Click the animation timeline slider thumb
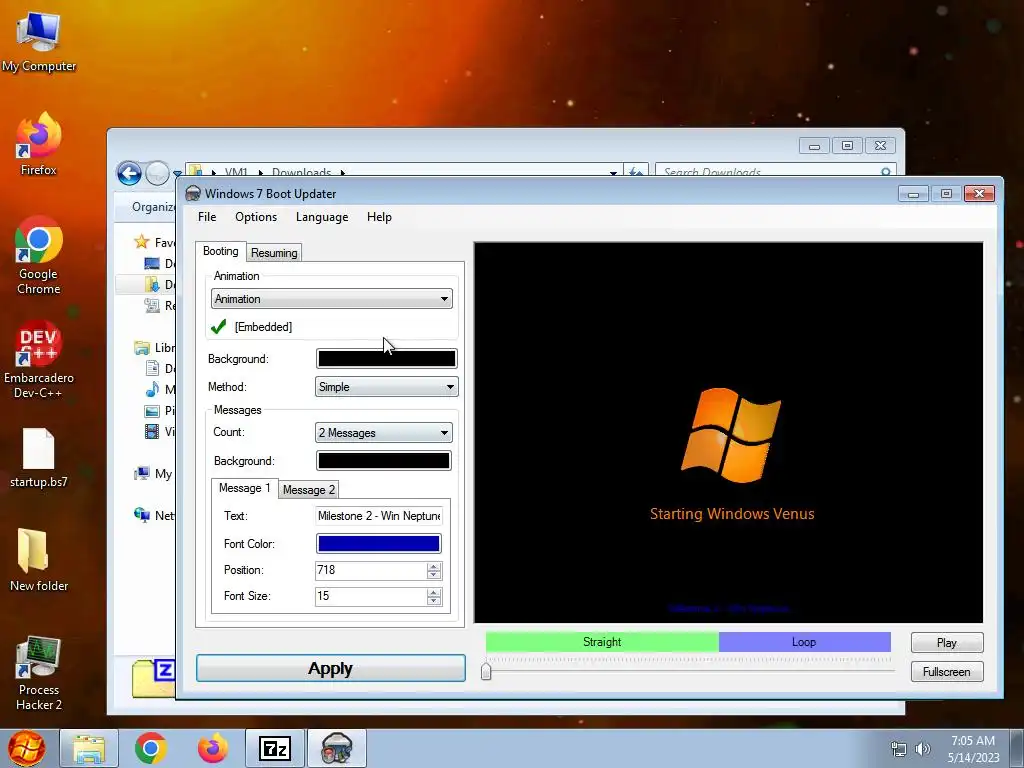 [x=486, y=671]
